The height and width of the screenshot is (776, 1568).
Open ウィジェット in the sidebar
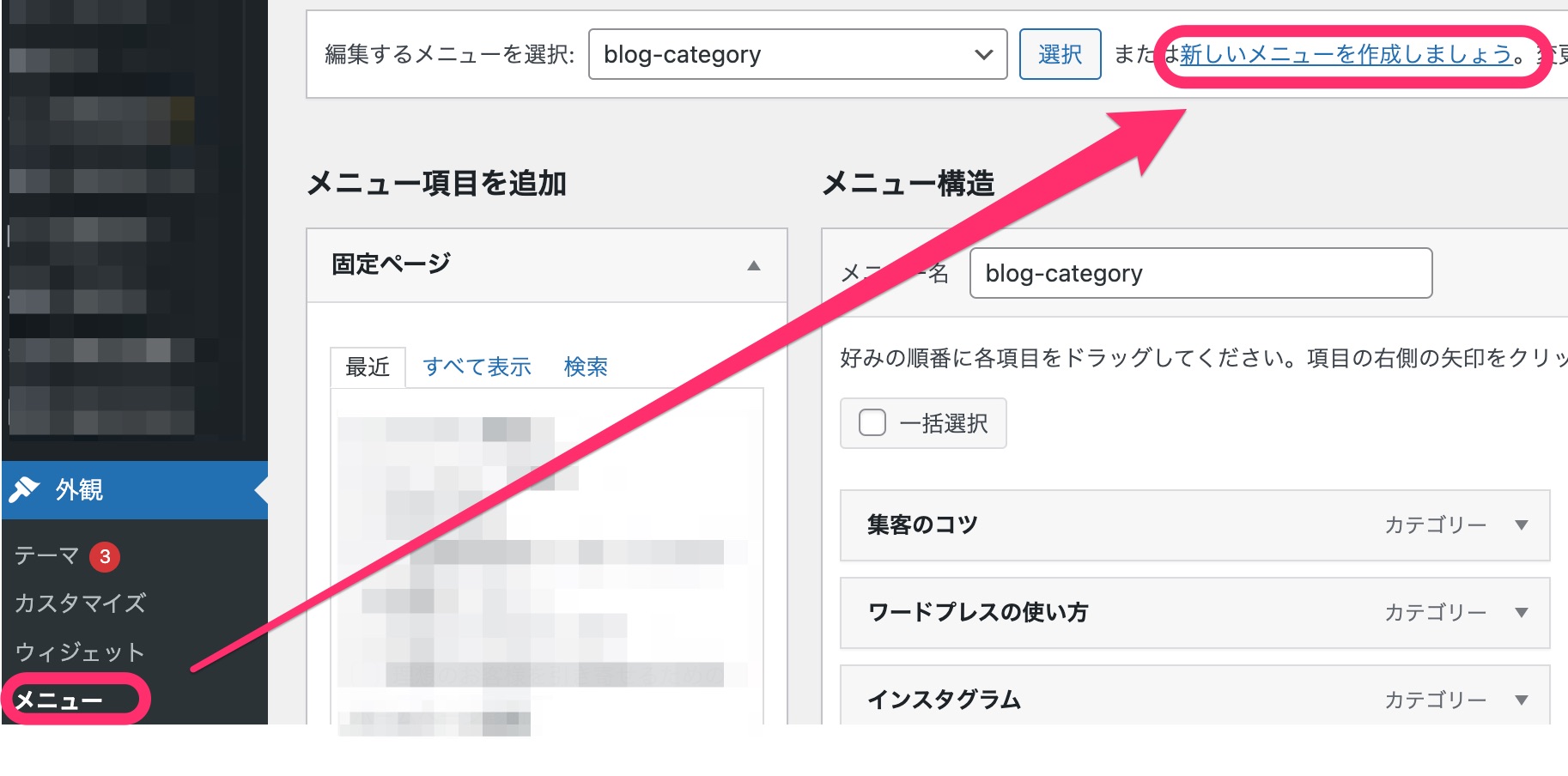click(x=80, y=652)
